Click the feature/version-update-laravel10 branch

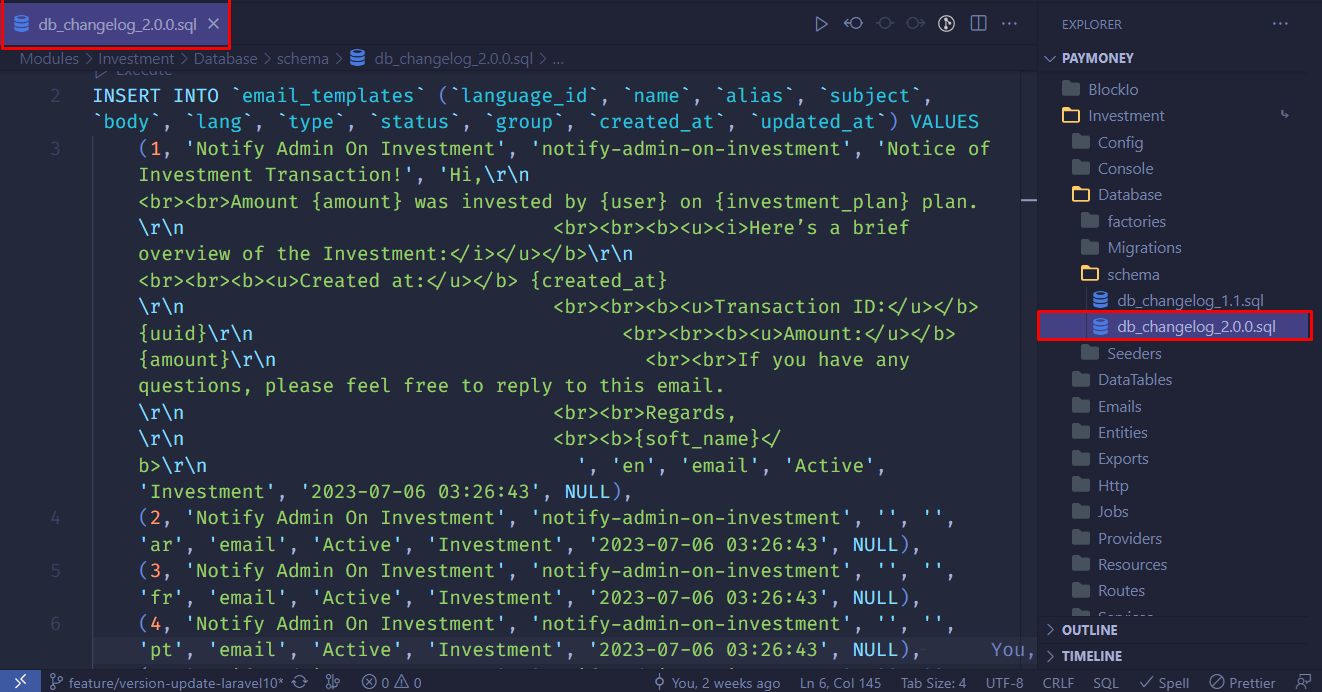coord(166,682)
